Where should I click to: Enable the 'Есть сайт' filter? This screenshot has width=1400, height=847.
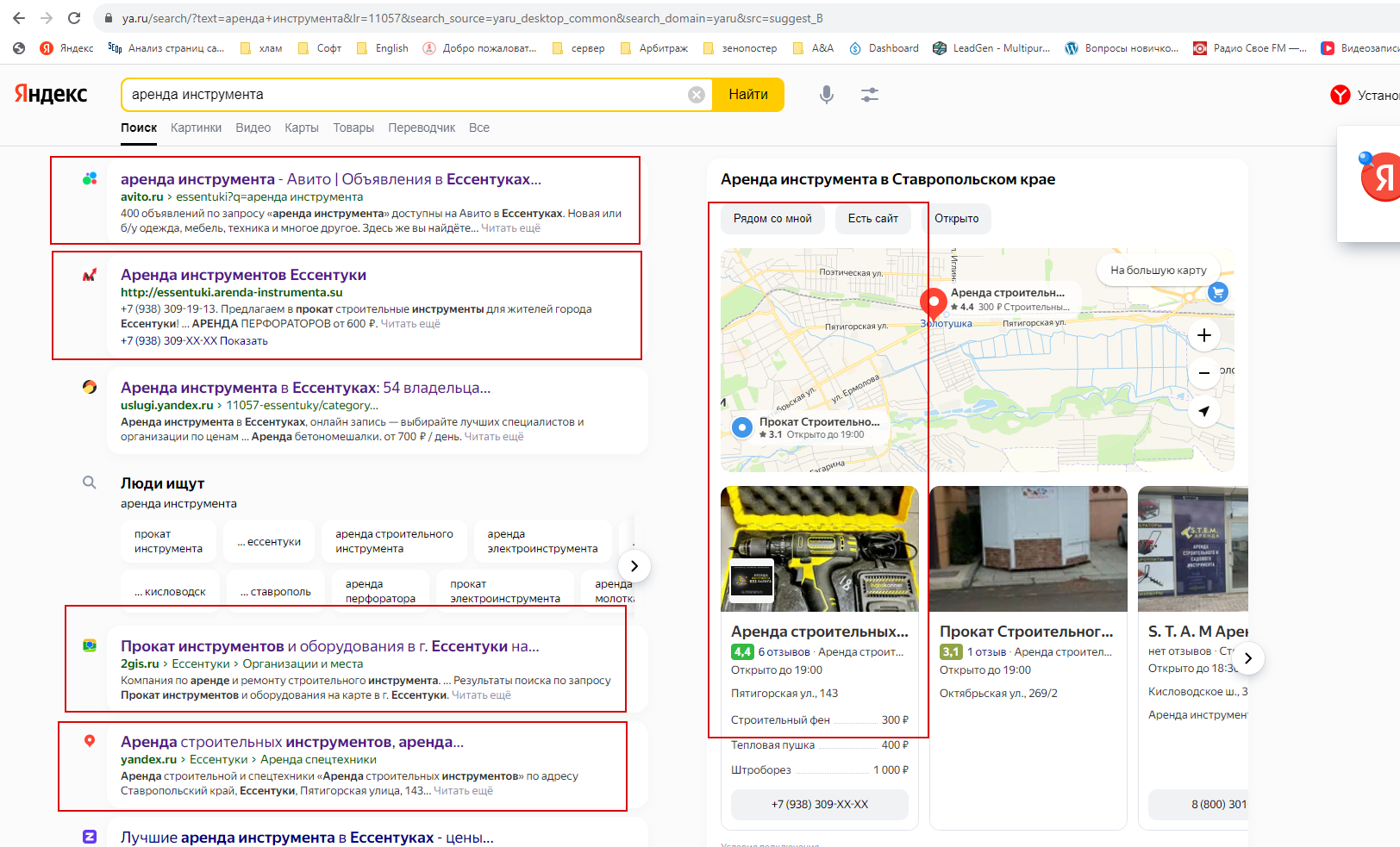(x=872, y=219)
